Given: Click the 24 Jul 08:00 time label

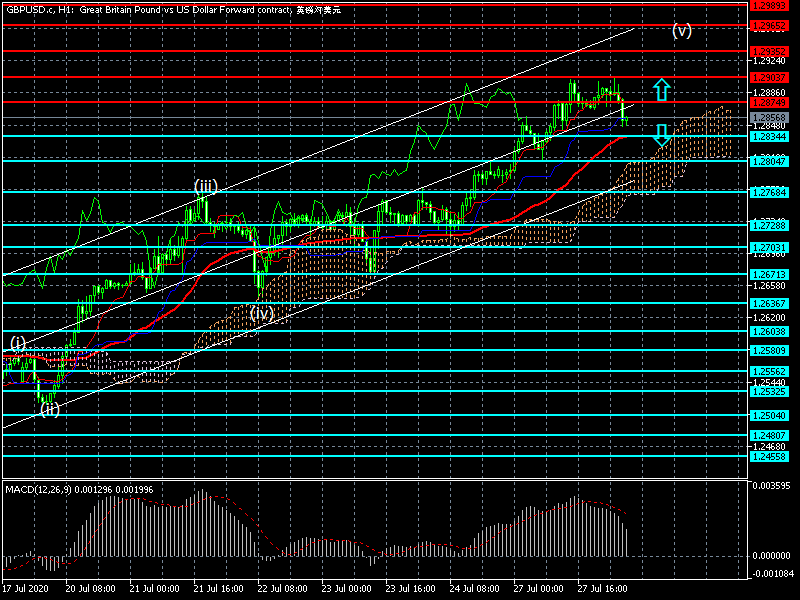Looking at the screenshot, I should [475, 589].
